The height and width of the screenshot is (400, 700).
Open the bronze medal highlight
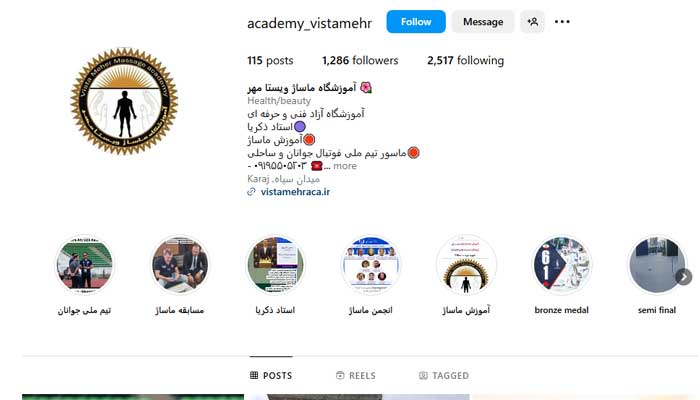pos(562,265)
